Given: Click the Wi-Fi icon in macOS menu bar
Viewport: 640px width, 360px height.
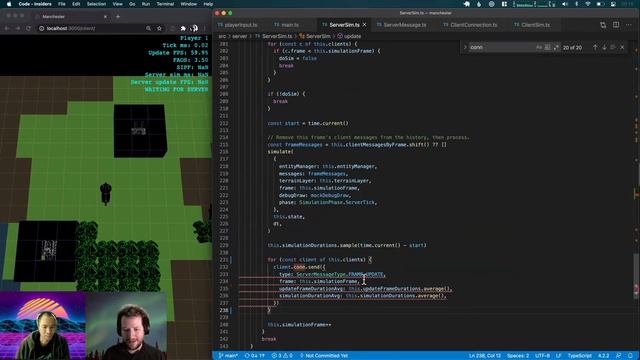Looking at the screenshot, I should click(x=588, y=4).
